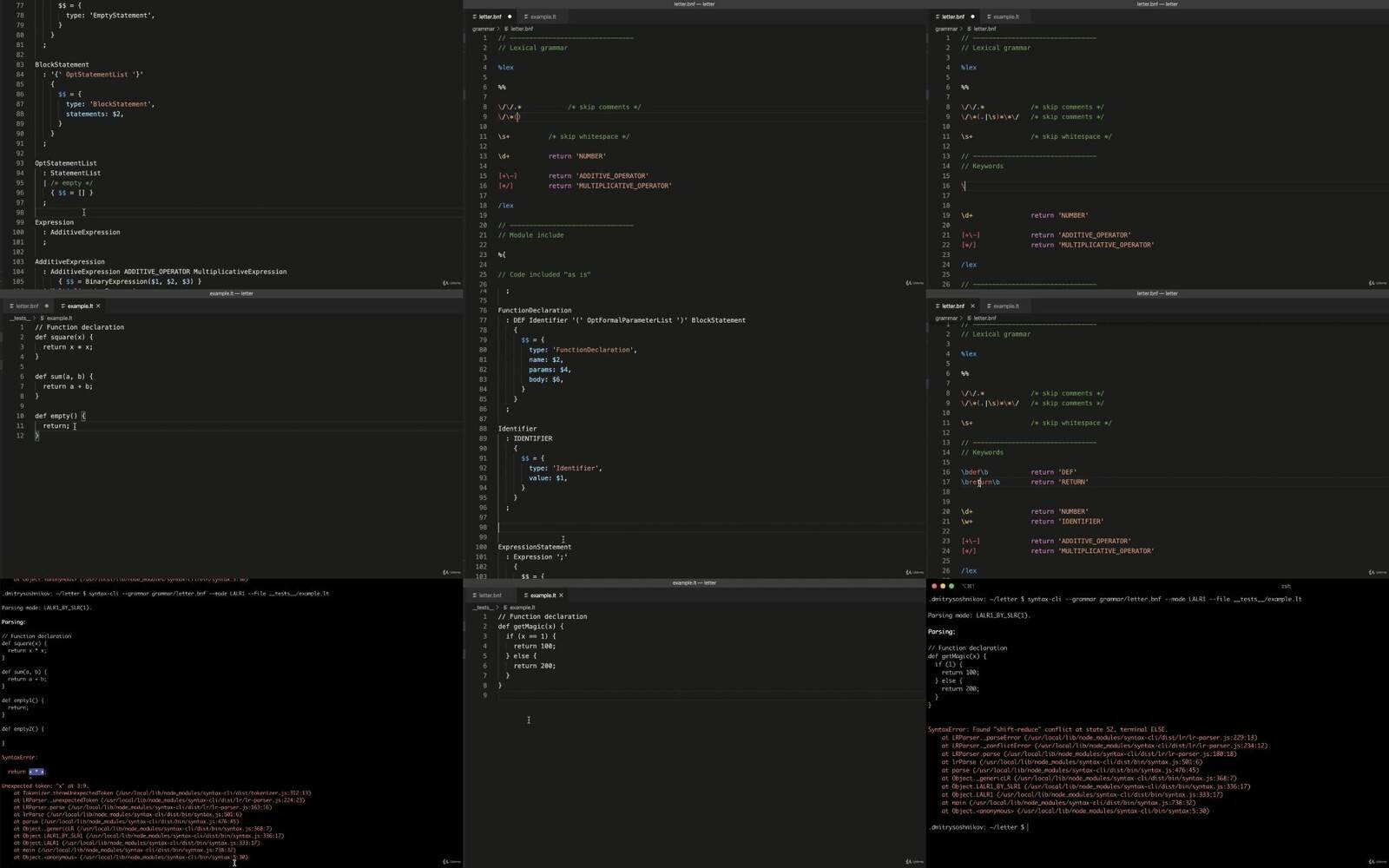This screenshot has height=868, width=1389.
Task: Select the letter.bnf tab in the panel with the empty Keywords section
Action: point(952,16)
